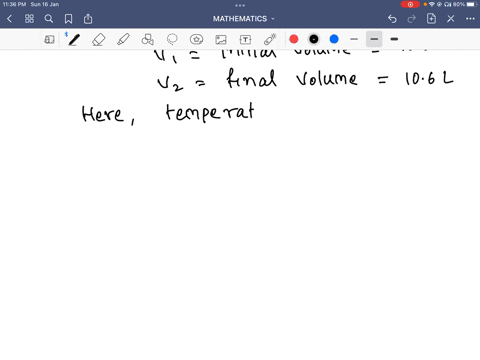This screenshot has height=360, width=480.
Task: Toggle the read-only page mode icon
Action: coord(49,40)
